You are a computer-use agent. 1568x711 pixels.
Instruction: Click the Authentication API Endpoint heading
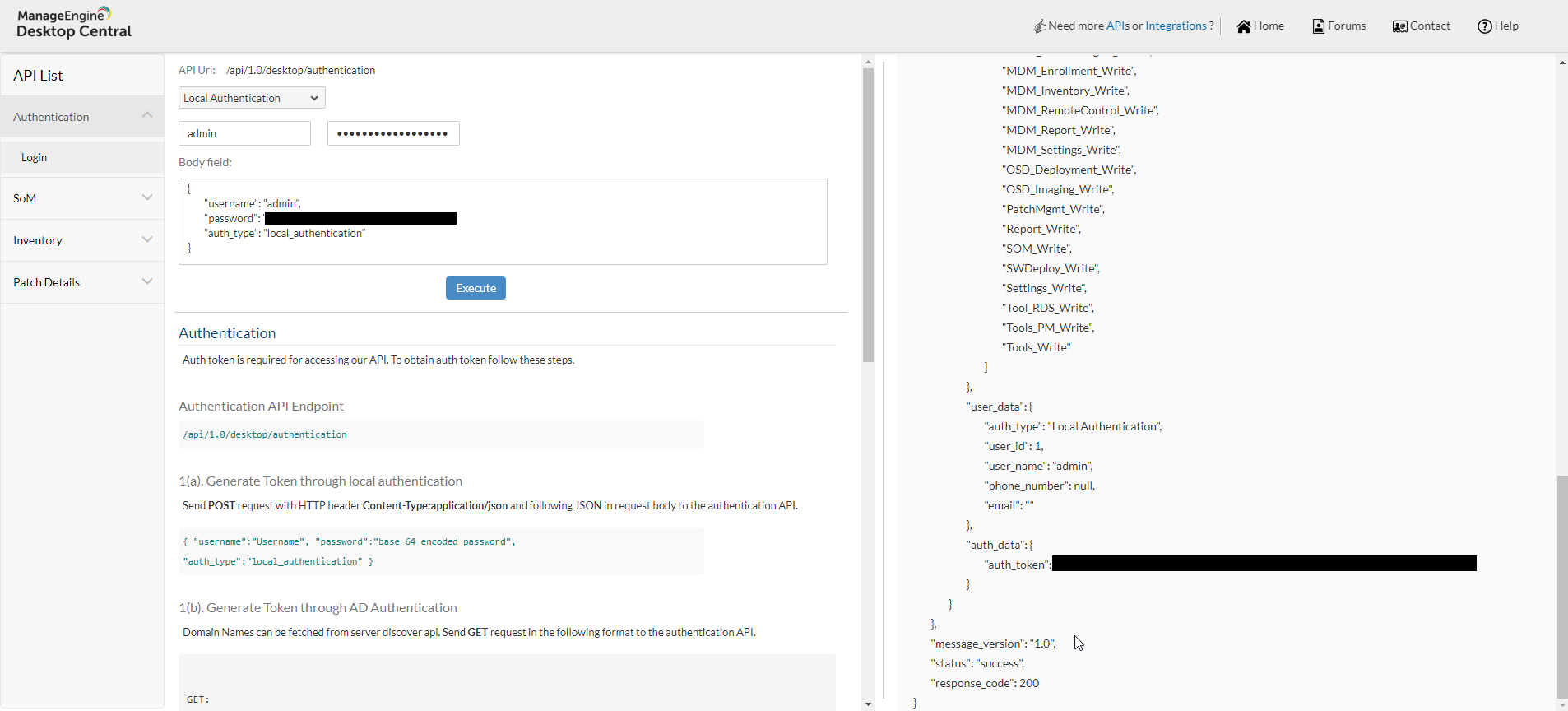(261, 407)
